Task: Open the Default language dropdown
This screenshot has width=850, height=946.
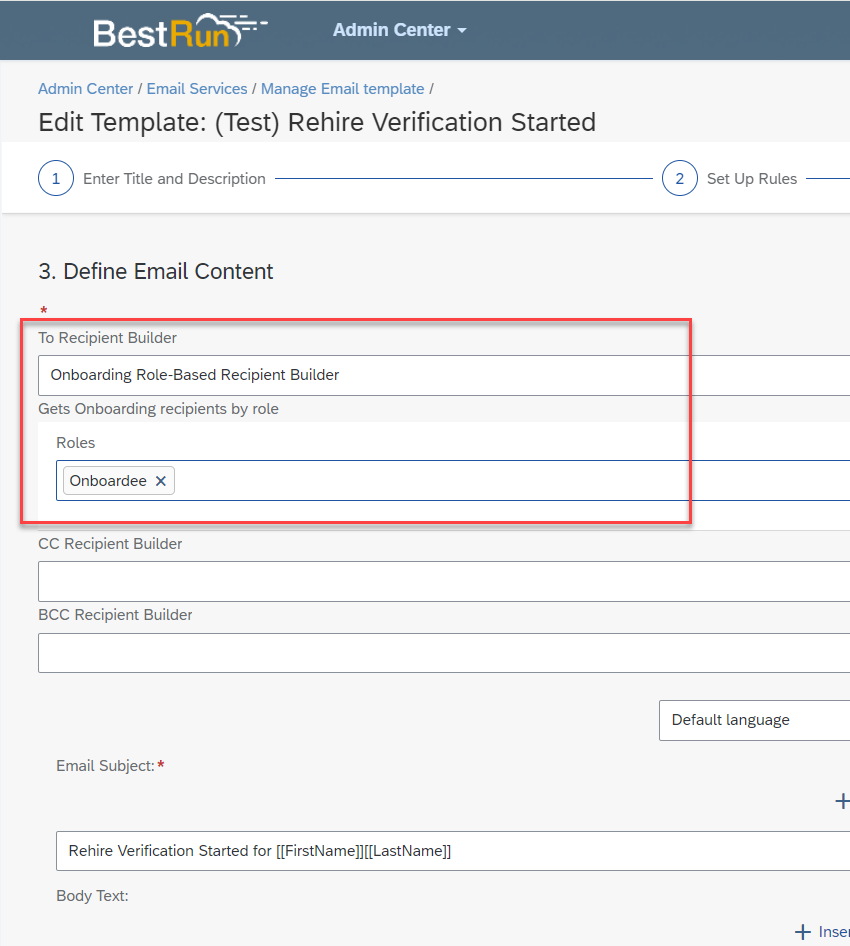Action: coord(754,720)
